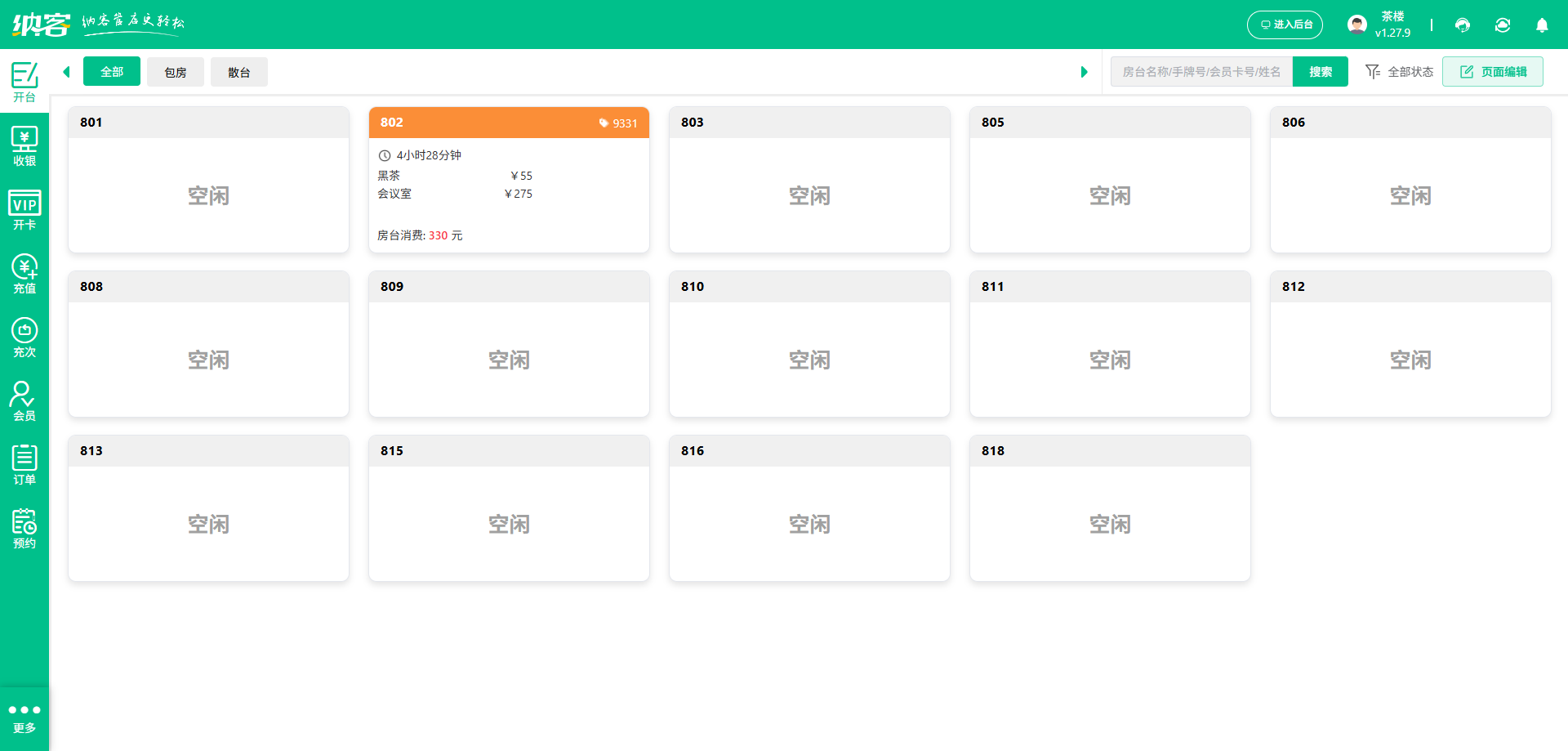Focus the room name search field
The image size is (1568, 751).
point(1200,72)
